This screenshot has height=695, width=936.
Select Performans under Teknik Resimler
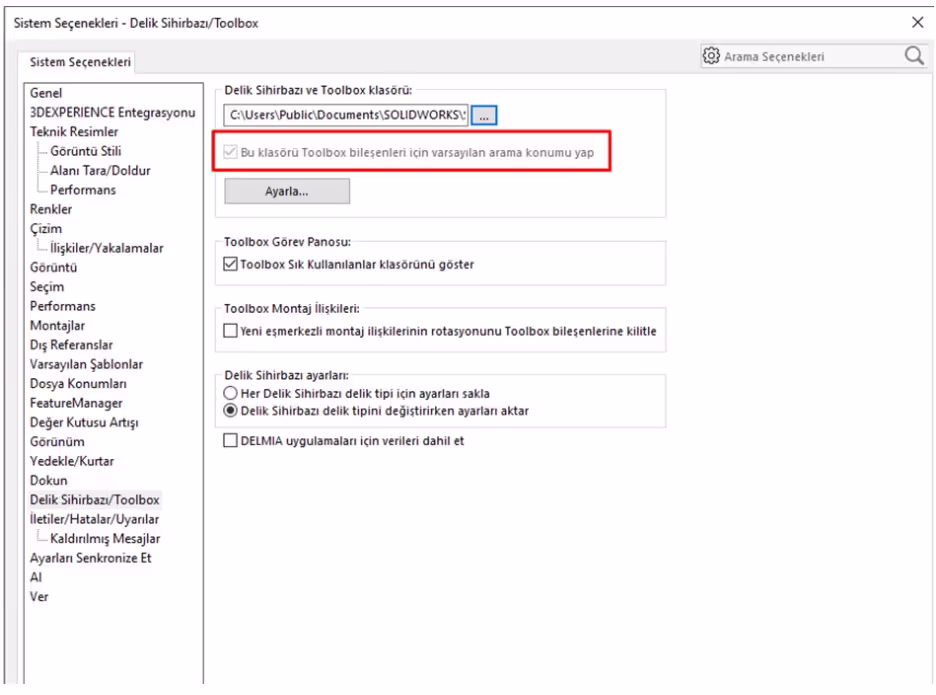click(x=83, y=190)
